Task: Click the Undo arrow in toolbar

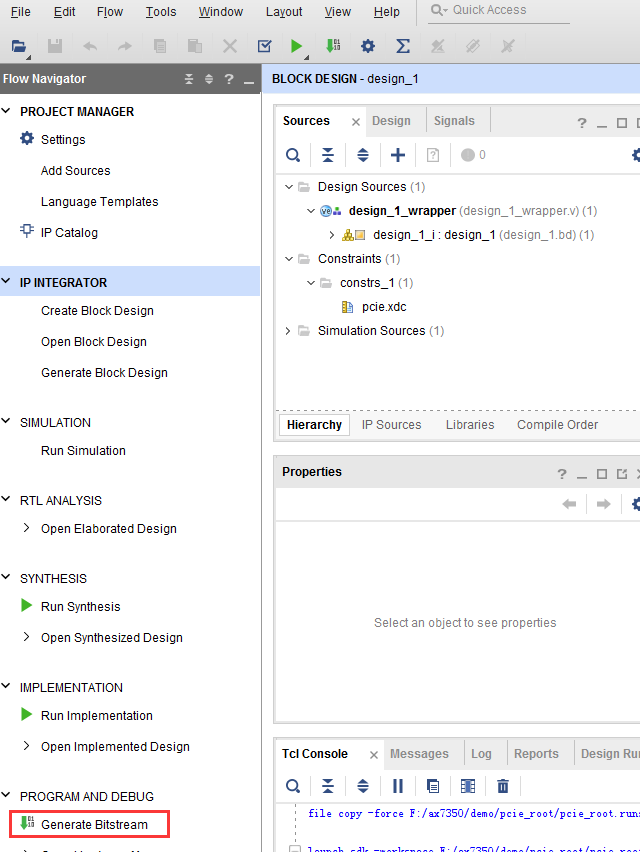Action: [x=90, y=46]
